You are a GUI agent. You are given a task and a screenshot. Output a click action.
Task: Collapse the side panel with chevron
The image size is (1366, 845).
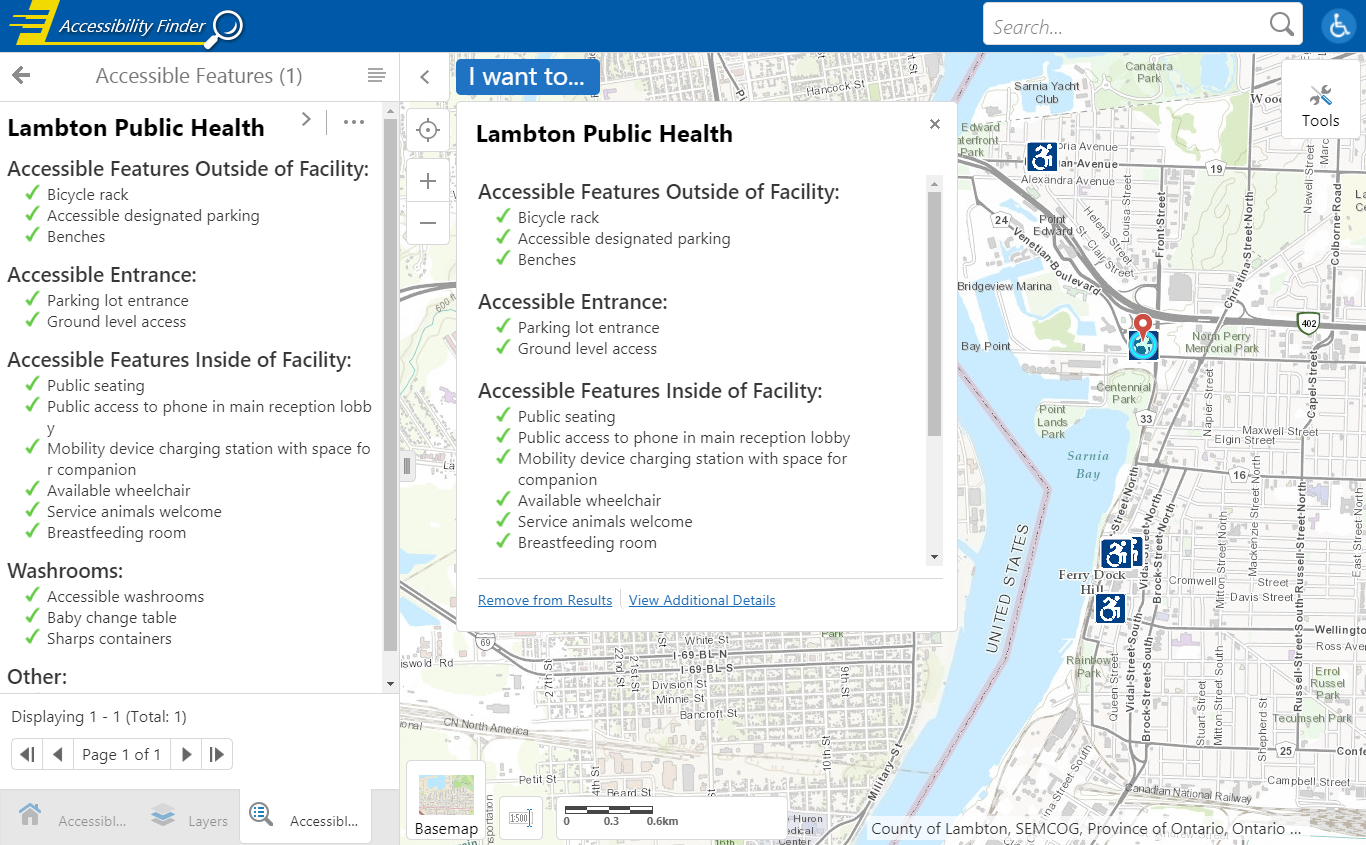(x=425, y=77)
